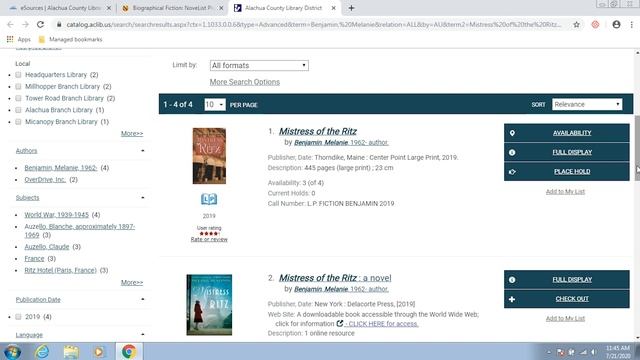This screenshot has width=640, height=360.
Task: Check Headquarters Library checkbox
Action: pos(18,75)
